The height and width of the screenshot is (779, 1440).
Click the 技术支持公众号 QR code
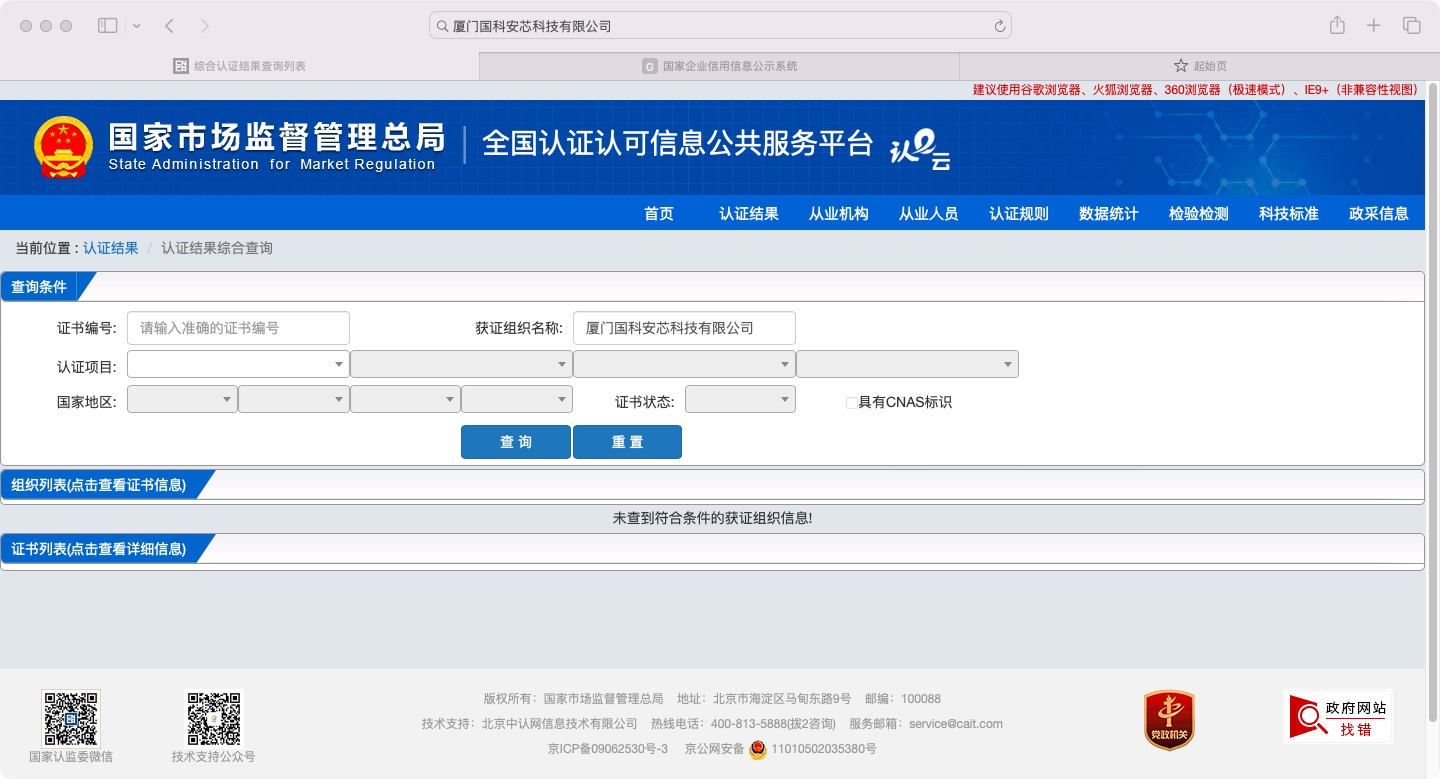click(x=214, y=719)
